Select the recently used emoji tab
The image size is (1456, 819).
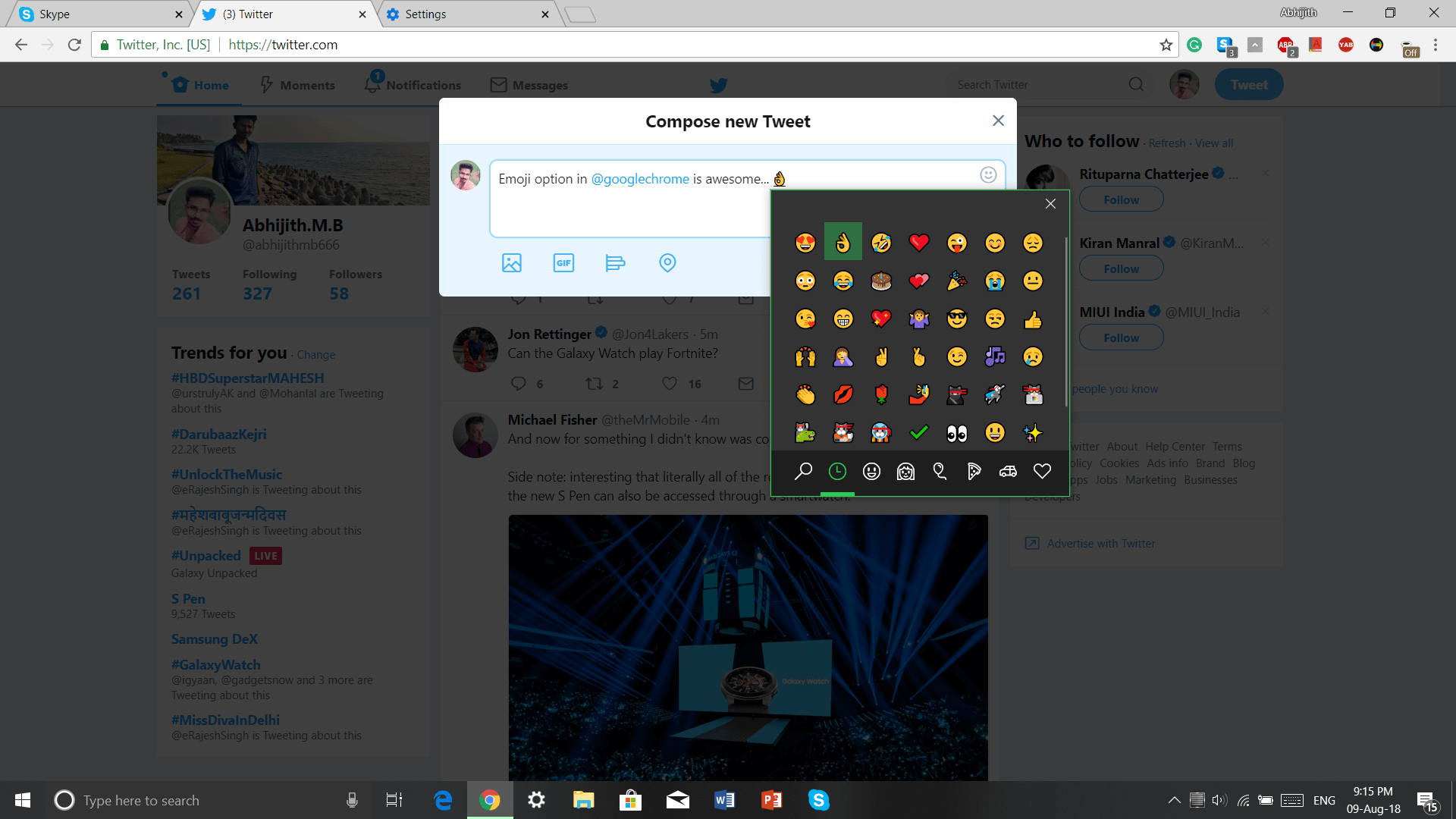click(x=837, y=472)
